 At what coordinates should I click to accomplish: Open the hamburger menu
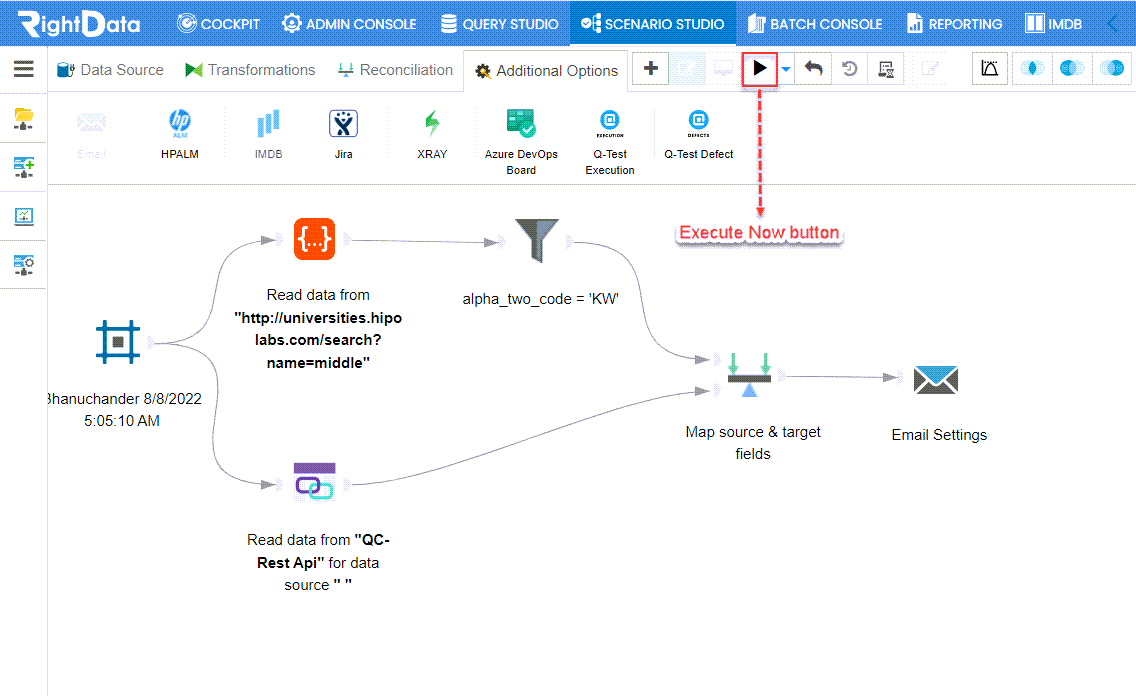pyautogui.click(x=23, y=69)
